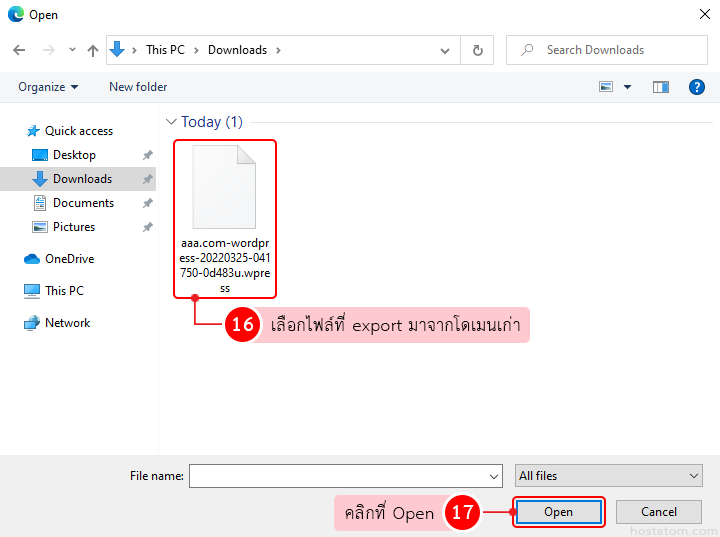Select Desktop in Quick access

click(x=74, y=155)
